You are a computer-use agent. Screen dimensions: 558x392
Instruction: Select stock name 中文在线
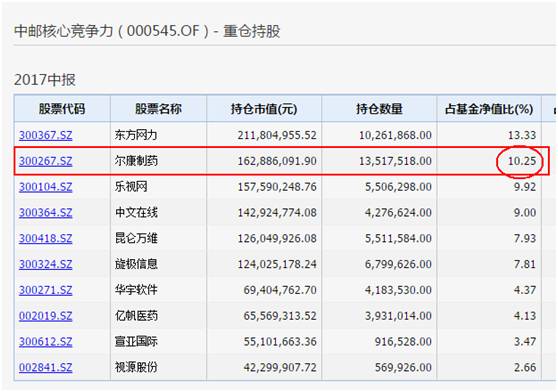tap(136, 213)
